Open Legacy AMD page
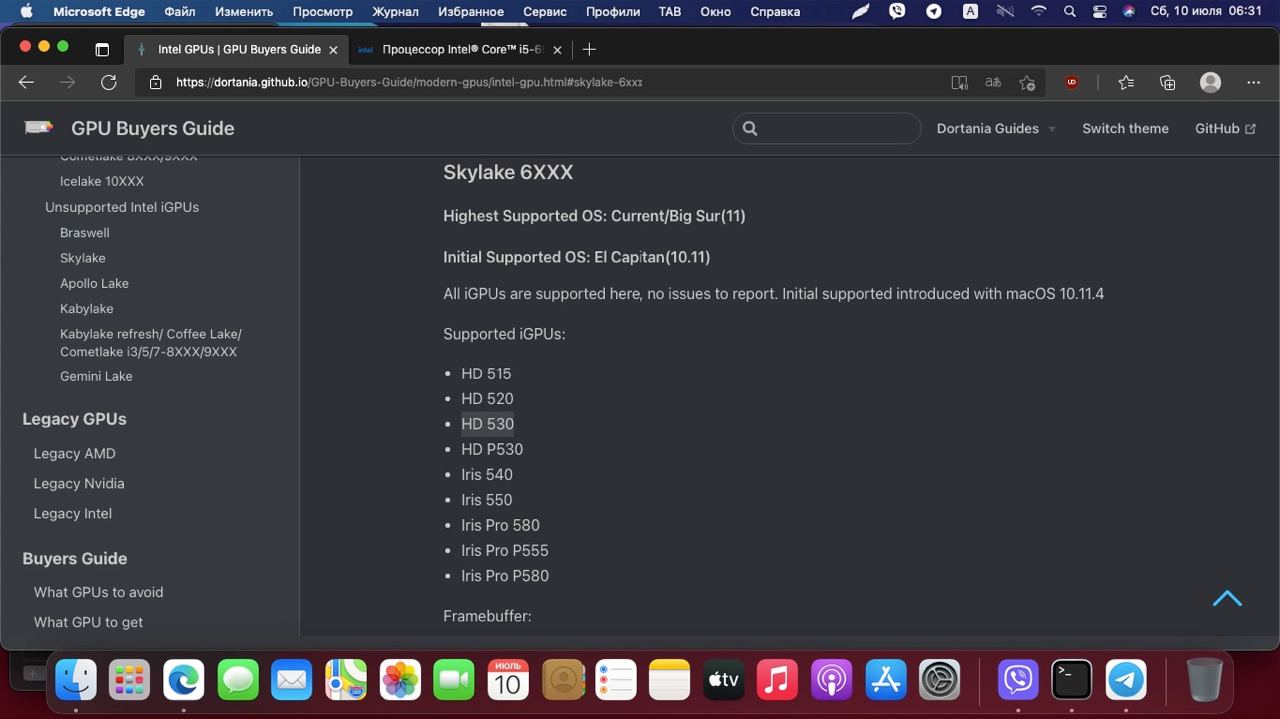 [x=75, y=453]
